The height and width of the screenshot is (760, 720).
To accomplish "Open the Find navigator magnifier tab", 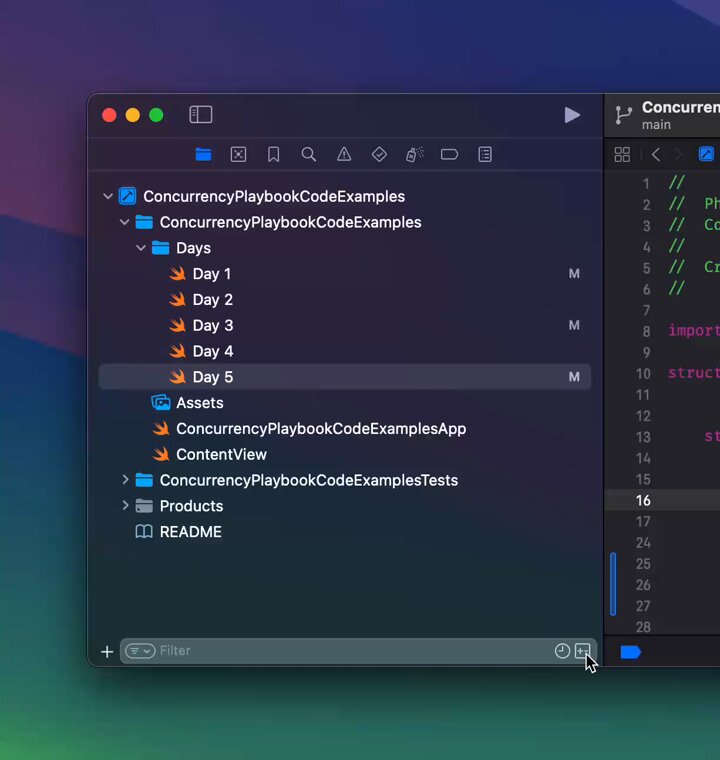I will (x=308, y=155).
